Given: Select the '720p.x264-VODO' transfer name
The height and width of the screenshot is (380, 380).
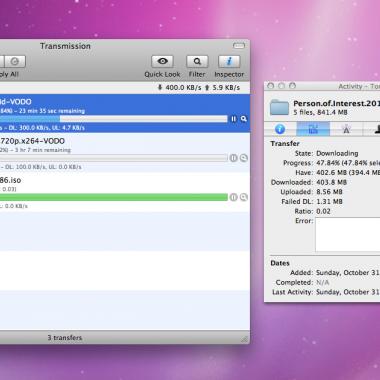Looking at the screenshot, I should (32, 141).
